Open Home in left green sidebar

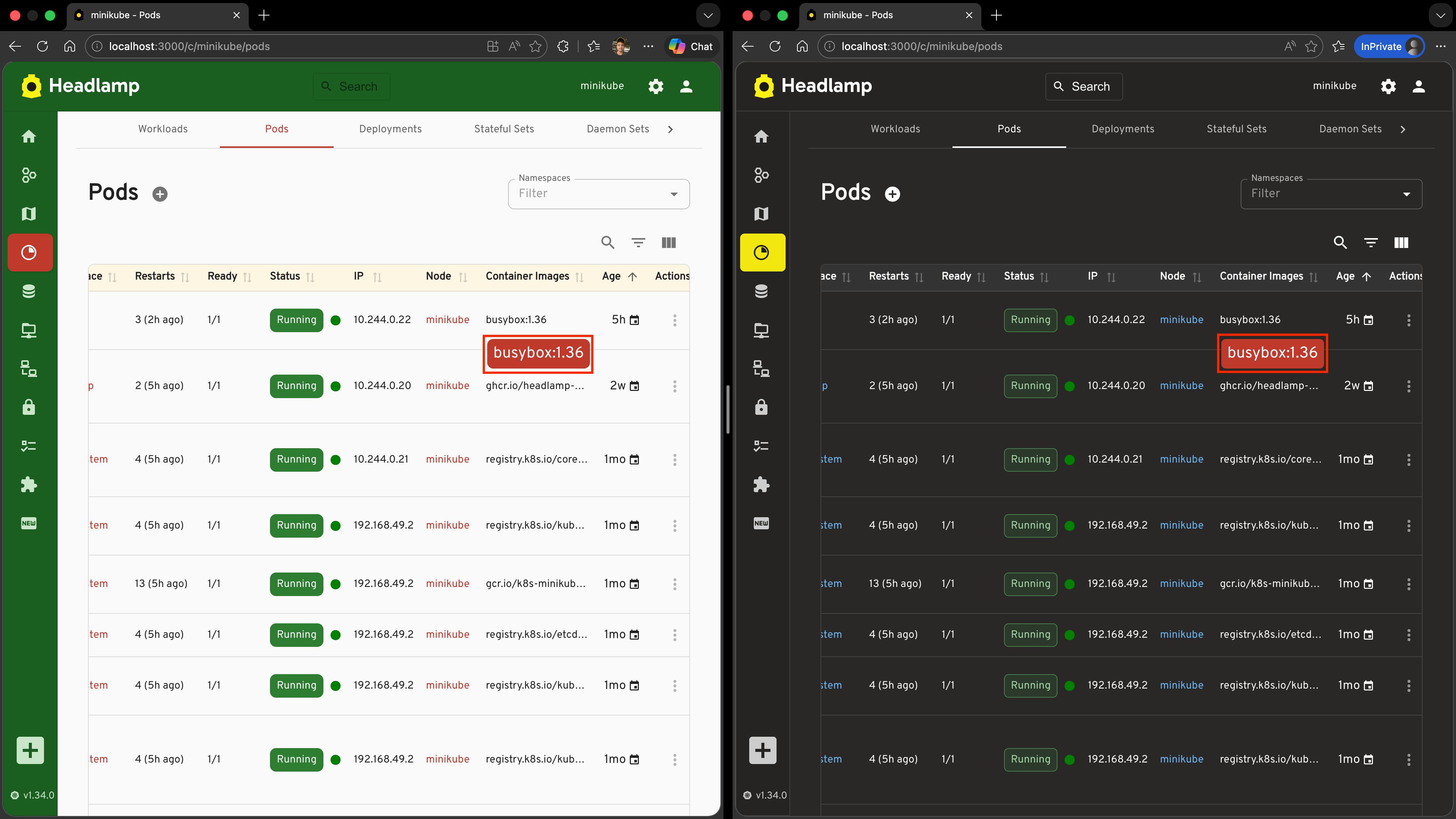click(x=29, y=136)
